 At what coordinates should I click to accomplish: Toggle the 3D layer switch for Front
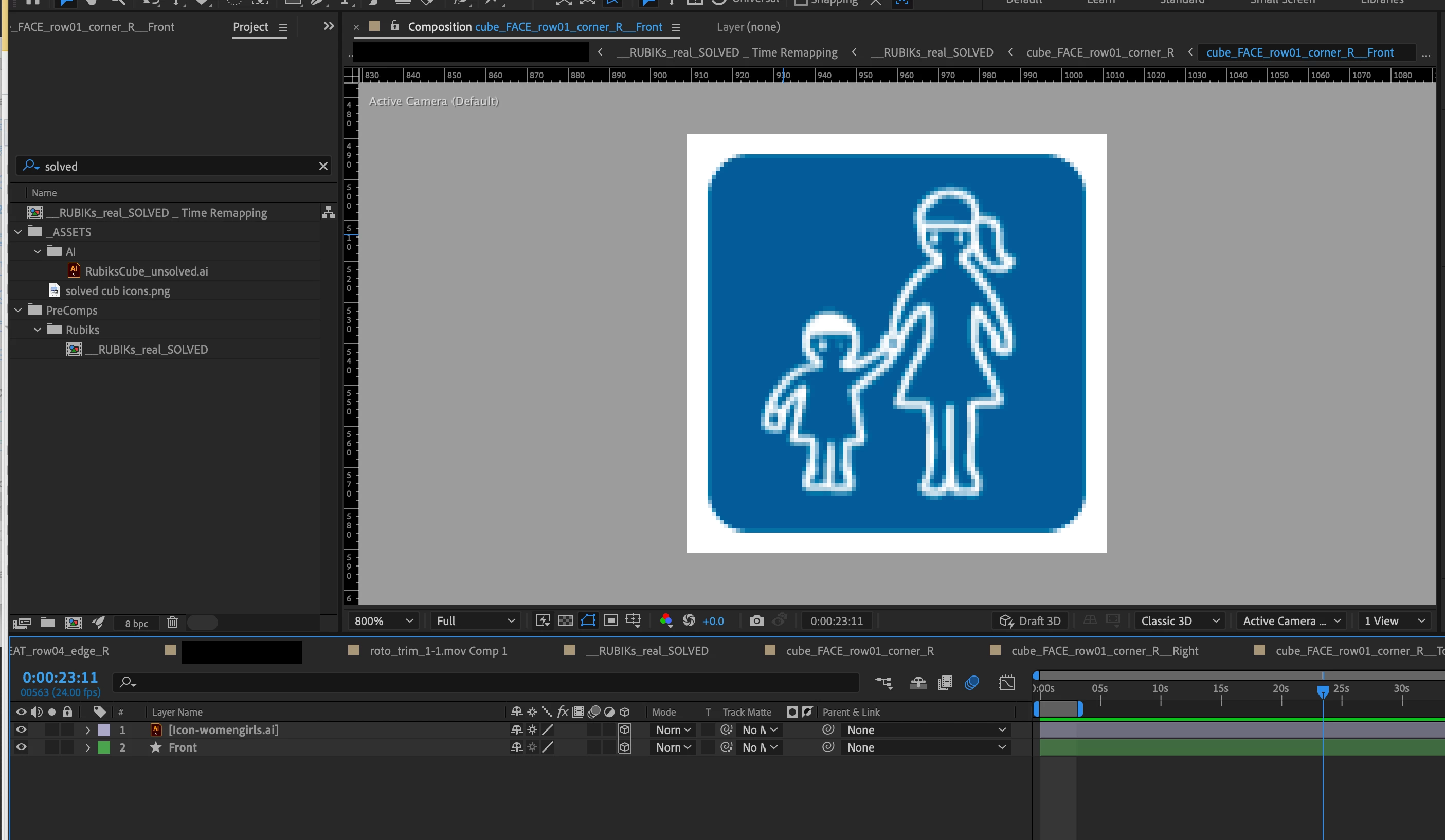pyautogui.click(x=625, y=747)
